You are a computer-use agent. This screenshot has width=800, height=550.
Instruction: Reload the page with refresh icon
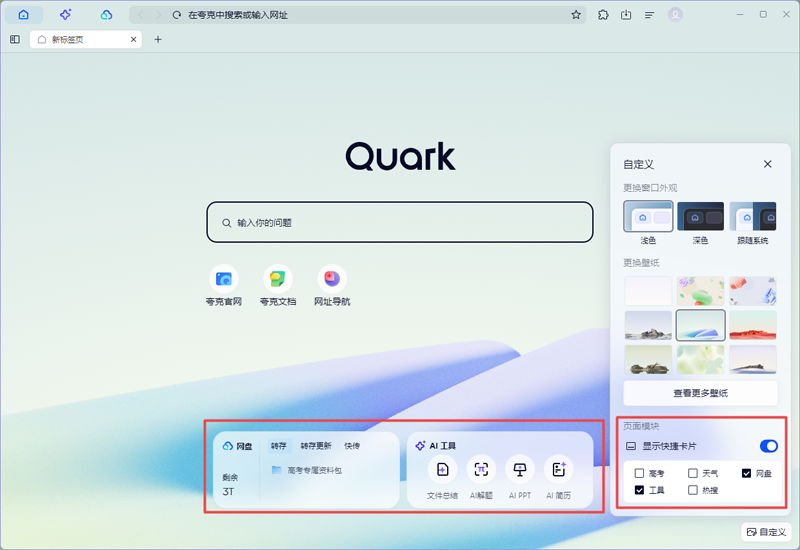pyautogui.click(x=177, y=15)
